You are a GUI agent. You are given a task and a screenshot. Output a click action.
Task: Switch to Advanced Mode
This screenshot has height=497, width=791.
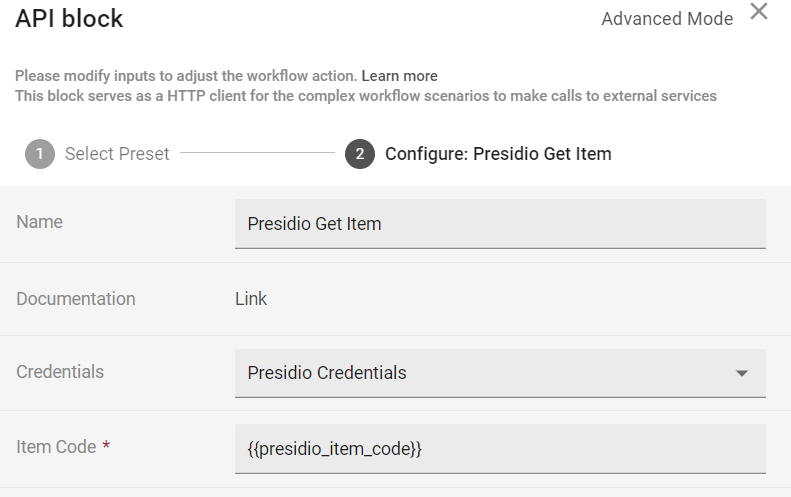(667, 19)
